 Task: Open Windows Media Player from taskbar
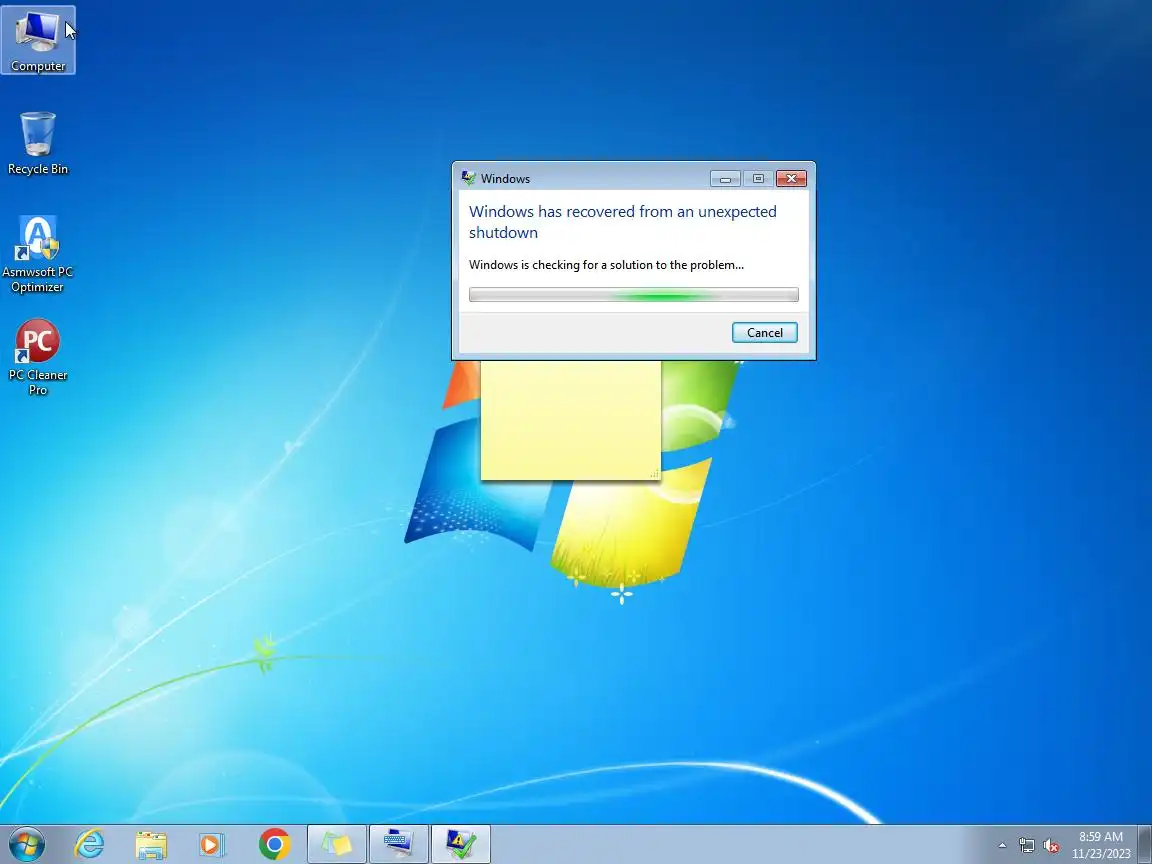click(x=212, y=844)
